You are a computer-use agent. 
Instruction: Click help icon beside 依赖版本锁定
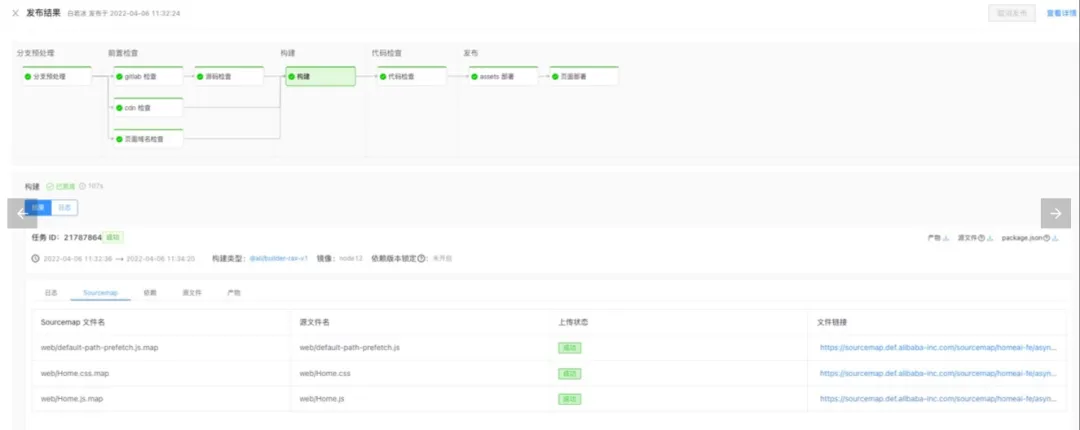422,259
